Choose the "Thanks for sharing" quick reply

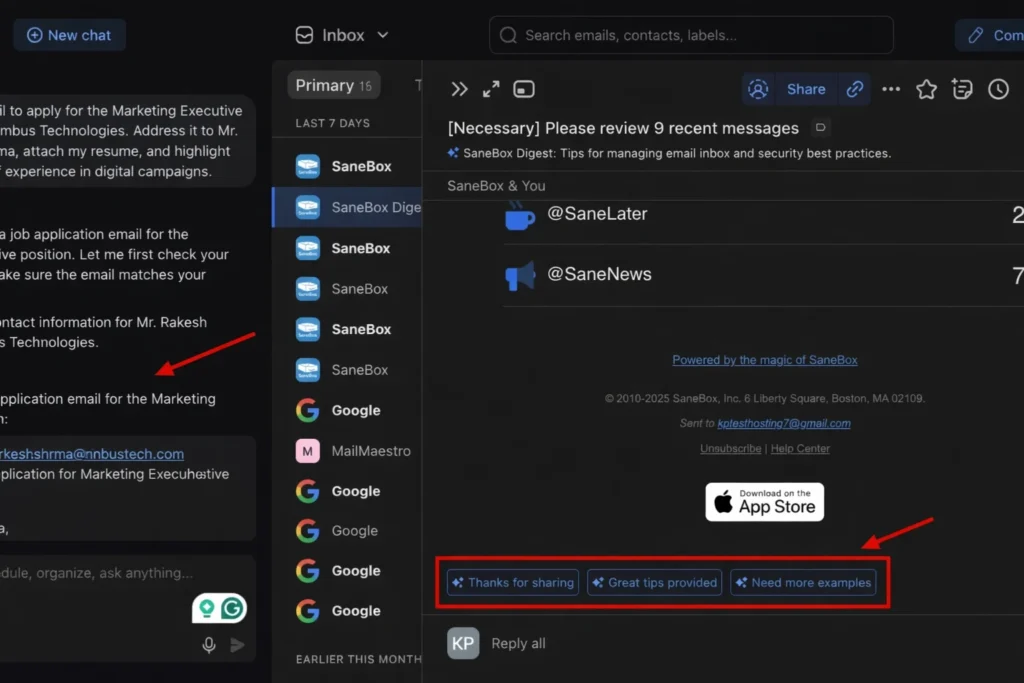pos(512,583)
